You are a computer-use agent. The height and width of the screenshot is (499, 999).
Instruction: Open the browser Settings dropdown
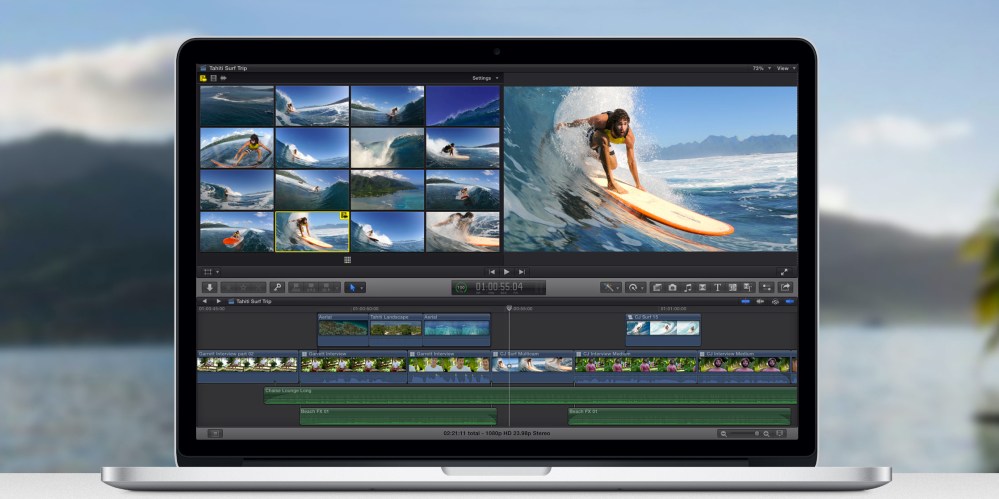pos(485,78)
